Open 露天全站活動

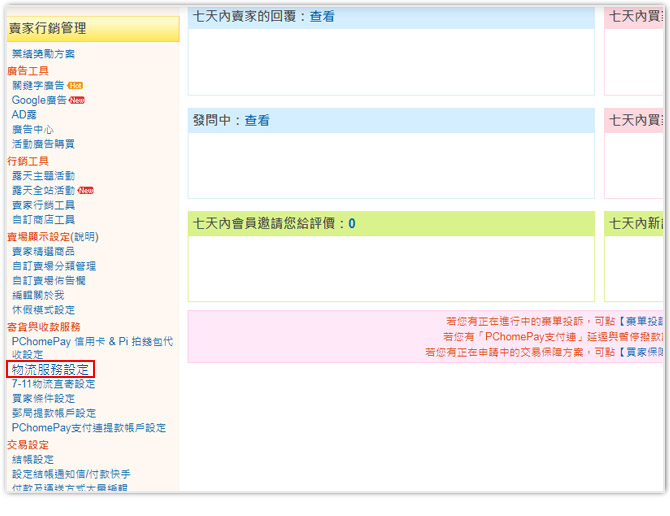[43, 190]
